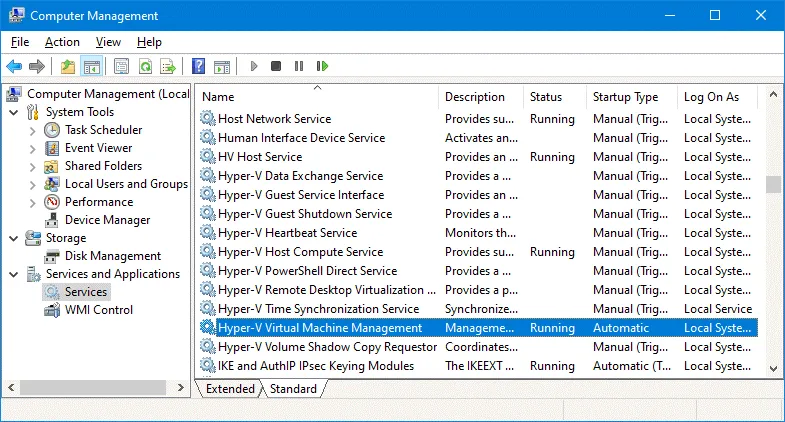The image size is (785, 422).
Task: Click the Export List toolbar icon
Action: [x=168, y=67]
